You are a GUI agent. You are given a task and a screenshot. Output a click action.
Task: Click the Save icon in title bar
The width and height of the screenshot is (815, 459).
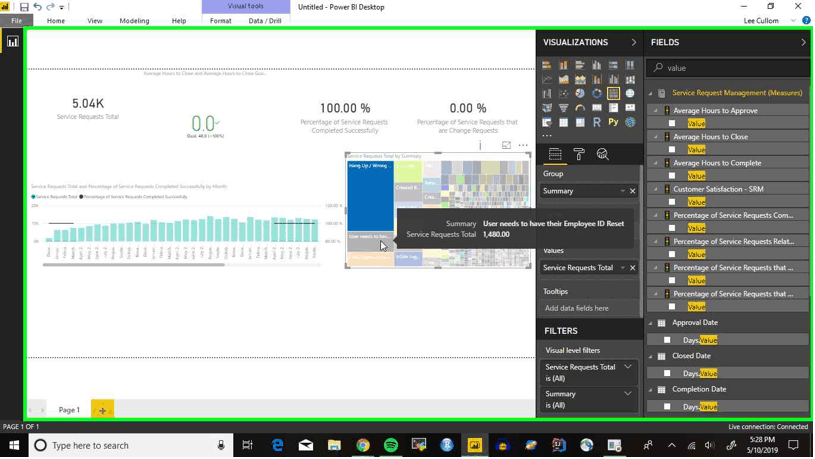click(x=24, y=7)
